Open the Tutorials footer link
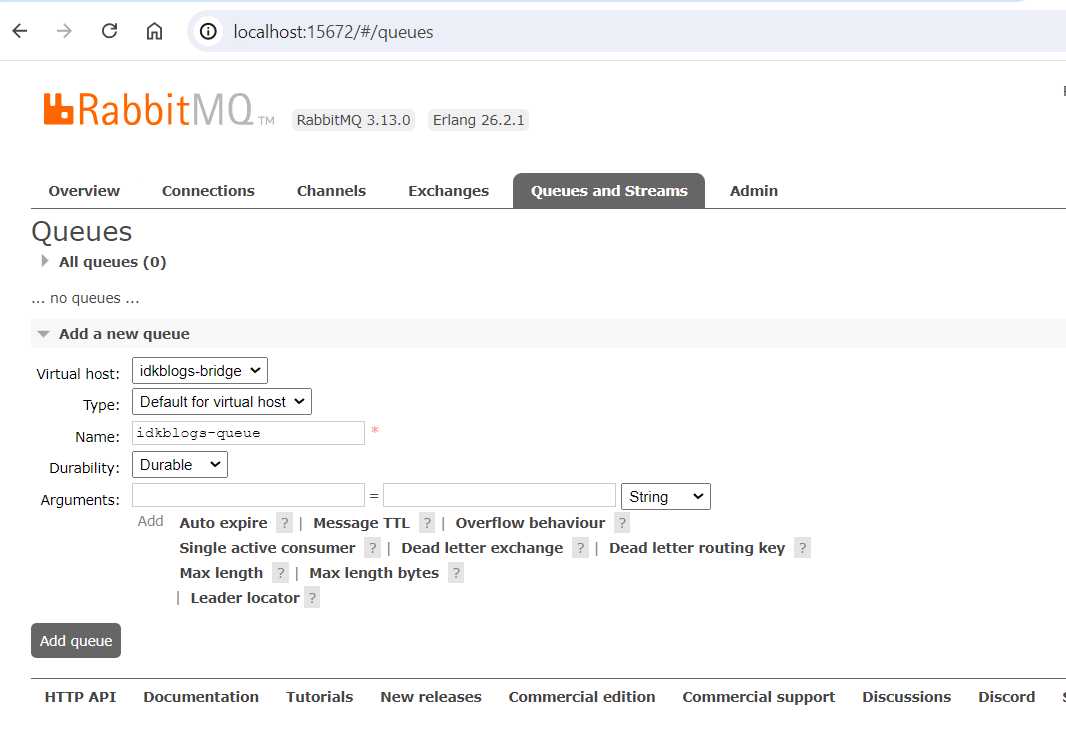The width and height of the screenshot is (1066, 736). click(320, 697)
